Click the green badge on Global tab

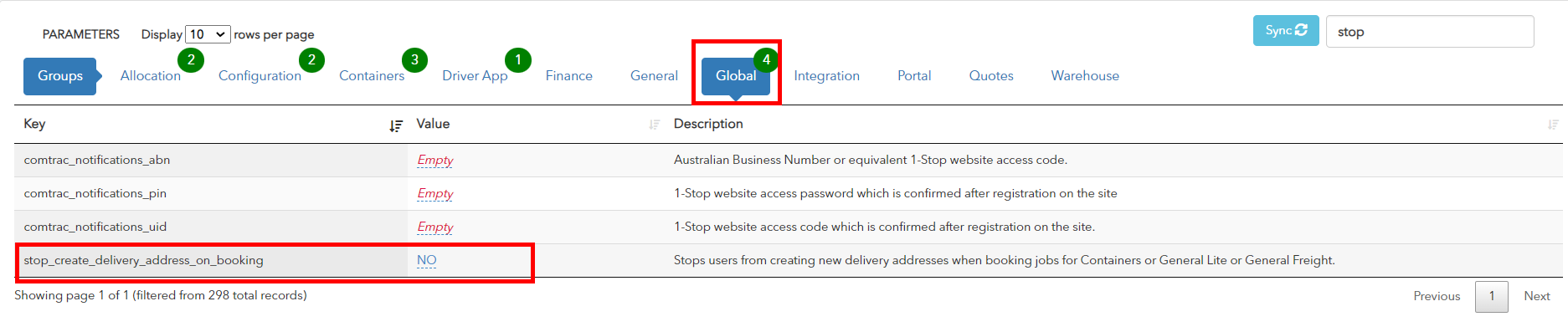click(766, 59)
